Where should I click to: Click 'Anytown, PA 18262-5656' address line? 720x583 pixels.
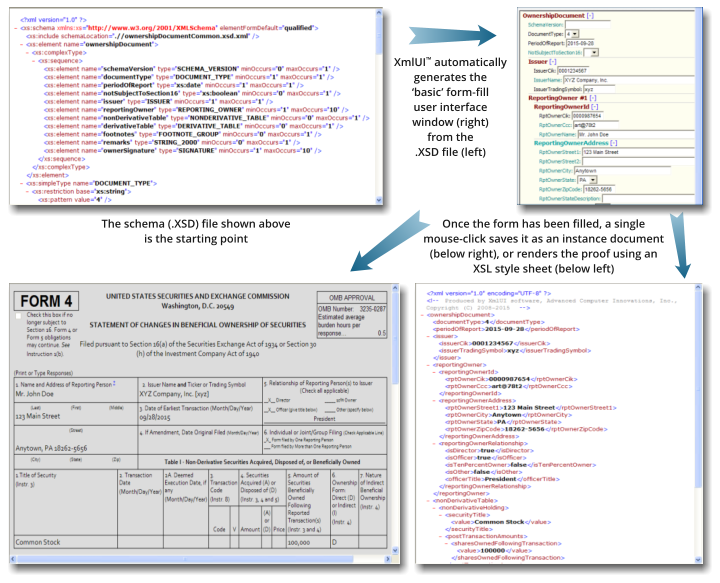51,448
